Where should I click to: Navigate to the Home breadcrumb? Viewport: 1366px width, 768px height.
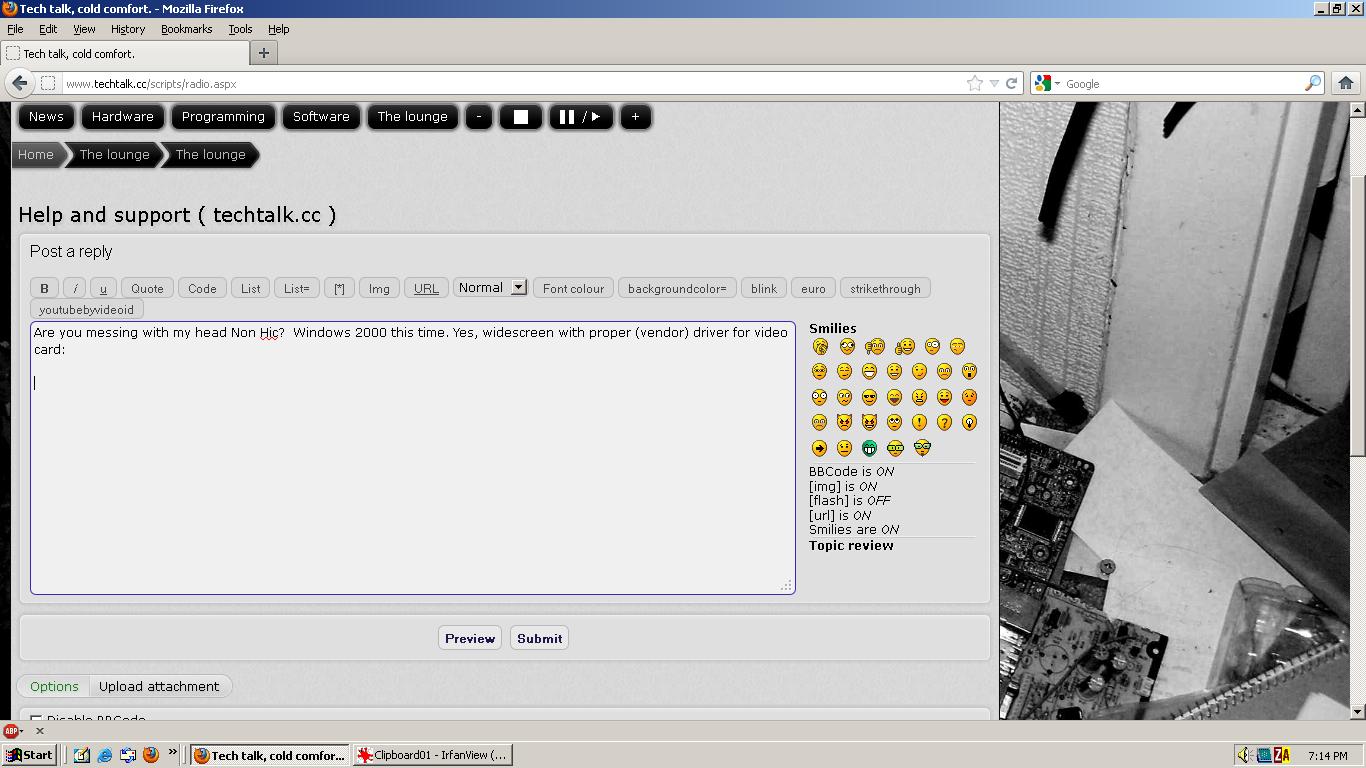[36, 154]
